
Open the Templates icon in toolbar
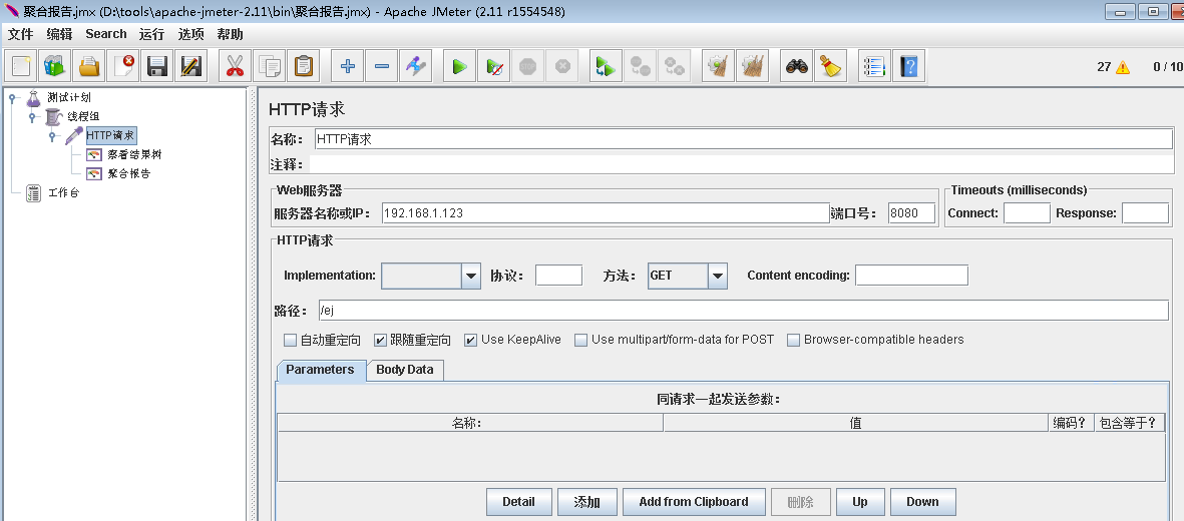click(55, 66)
